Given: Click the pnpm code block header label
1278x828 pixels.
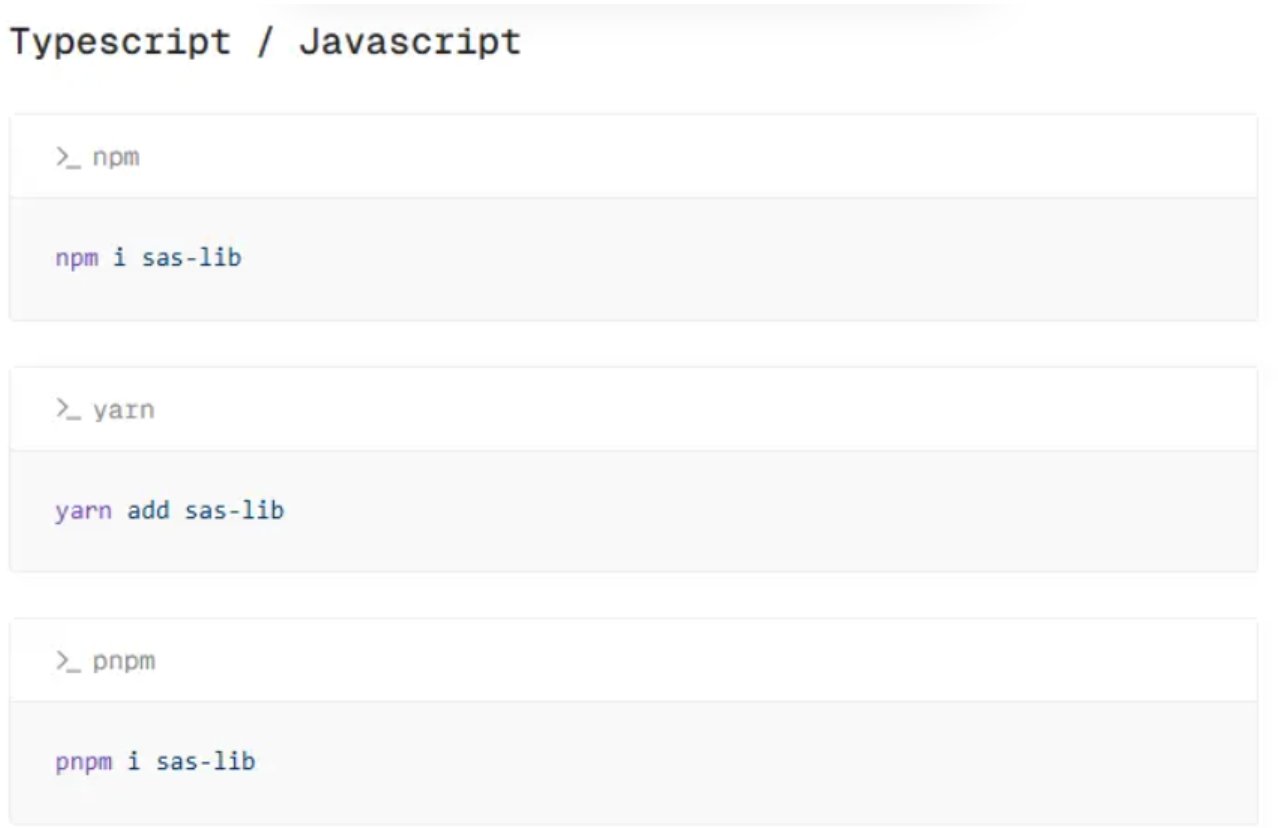Looking at the screenshot, I should pyautogui.click(x=124, y=661).
